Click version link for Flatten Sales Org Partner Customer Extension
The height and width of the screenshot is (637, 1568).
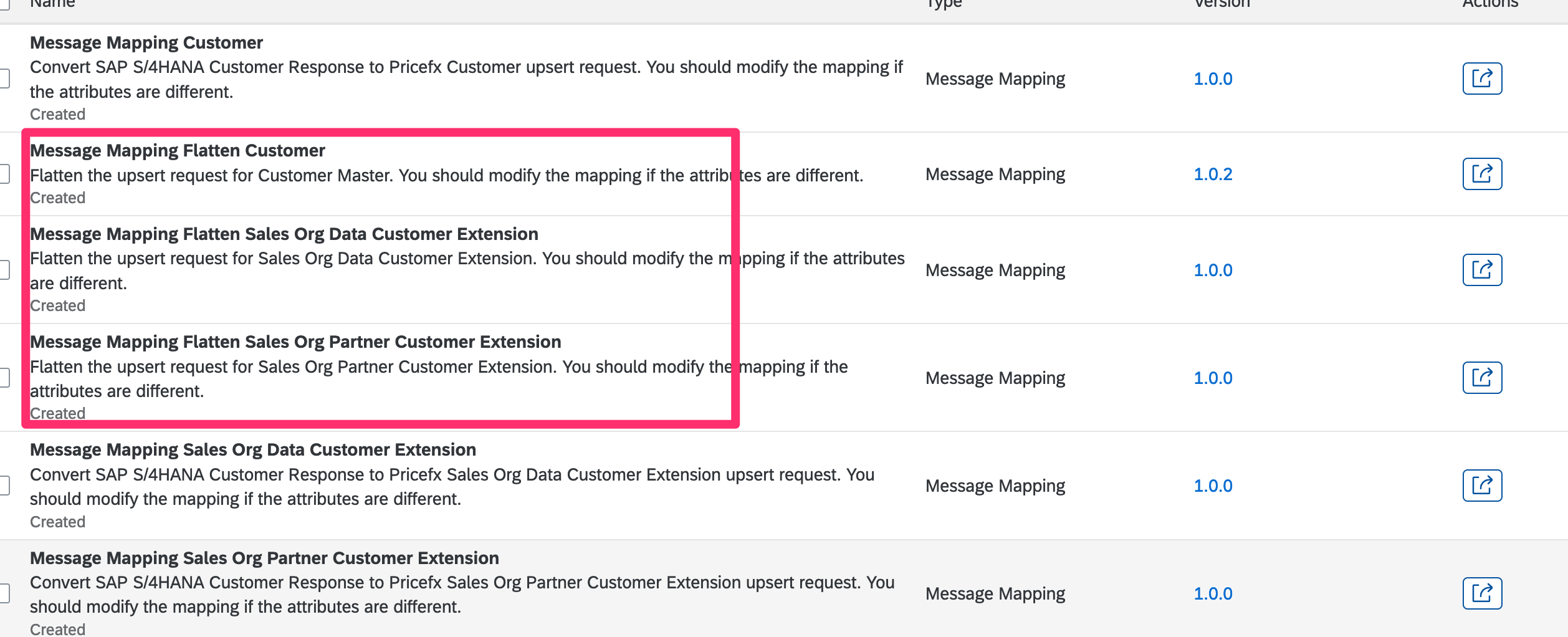point(1212,378)
